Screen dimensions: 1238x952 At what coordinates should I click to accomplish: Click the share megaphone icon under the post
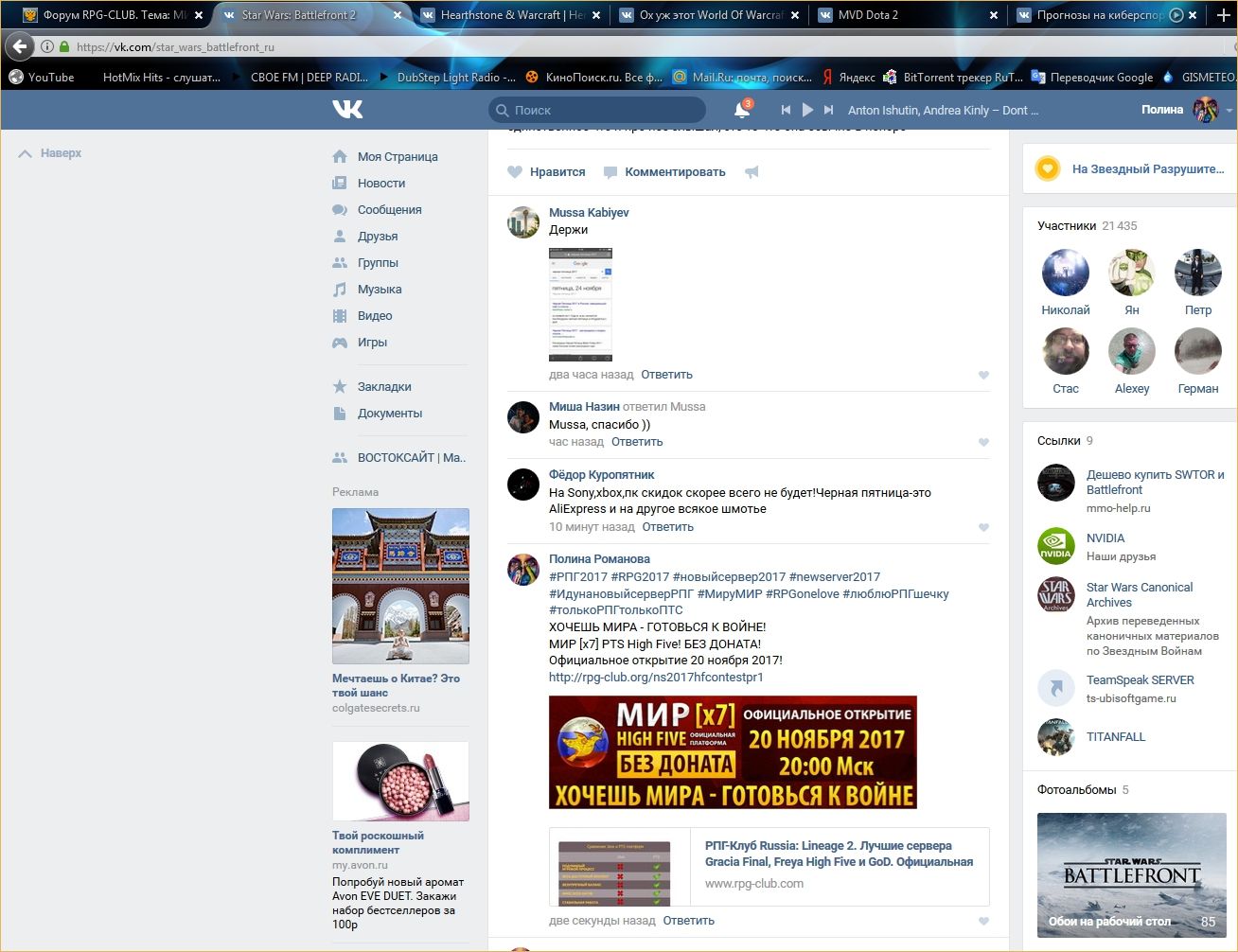pos(752,172)
